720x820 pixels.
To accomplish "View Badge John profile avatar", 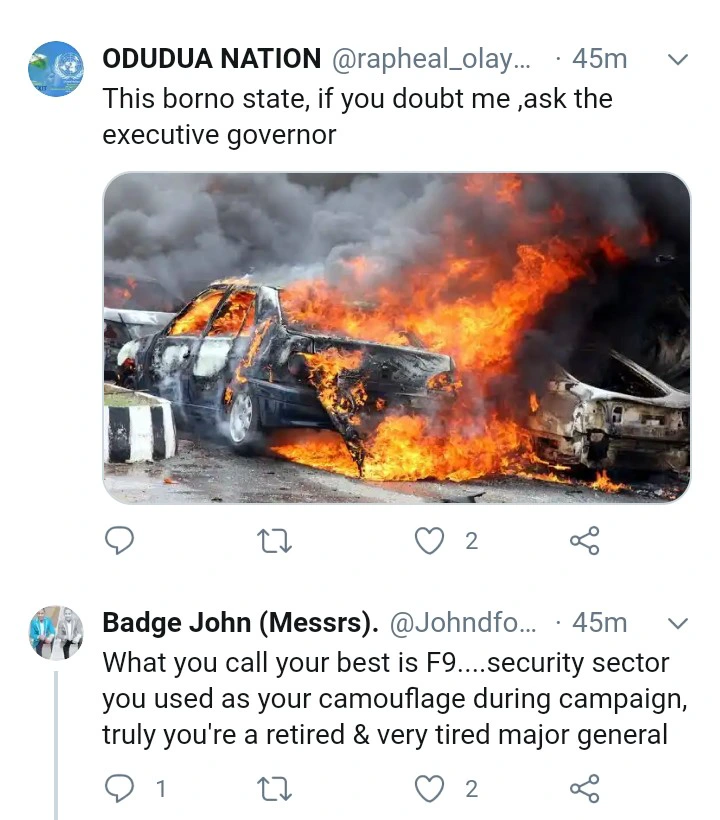I will (55, 632).
